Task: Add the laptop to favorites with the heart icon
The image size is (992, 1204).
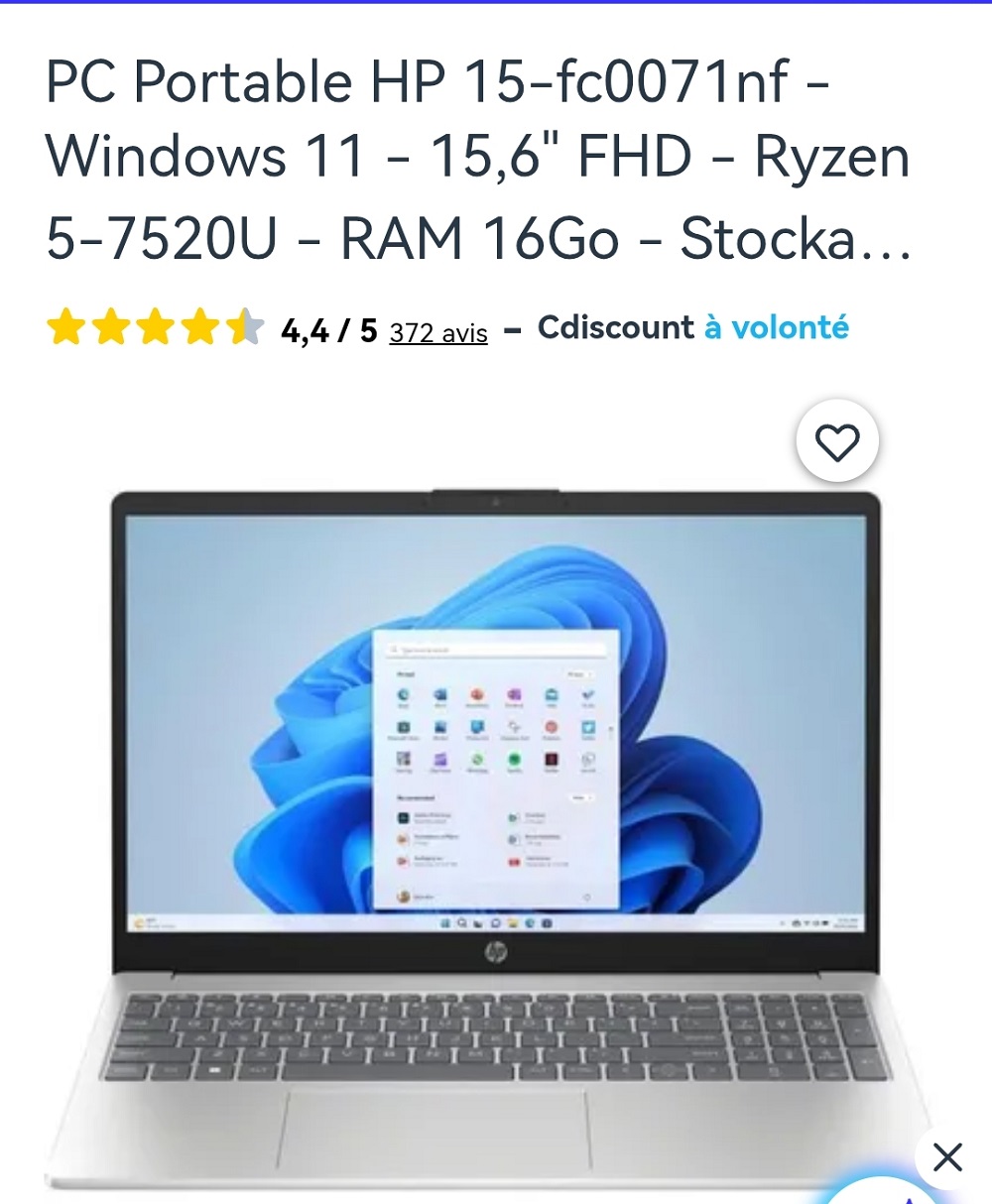Action: pyautogui.click(x=837, y=441)
